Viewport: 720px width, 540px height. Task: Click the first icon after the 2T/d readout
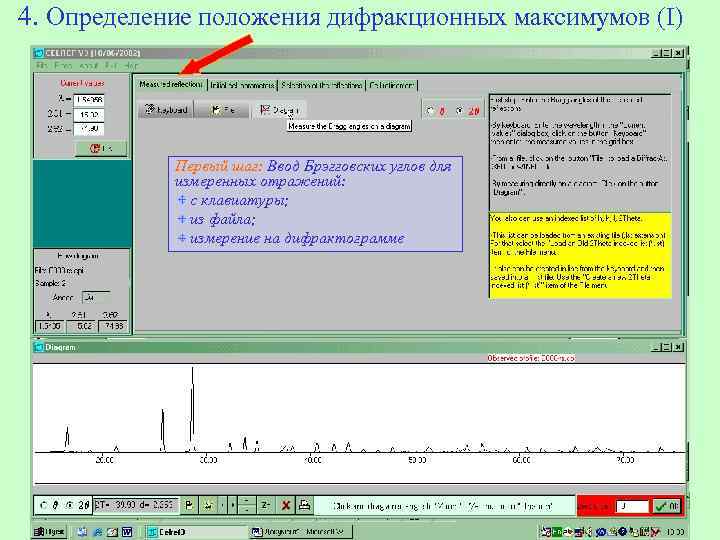[x=189, y=505]
